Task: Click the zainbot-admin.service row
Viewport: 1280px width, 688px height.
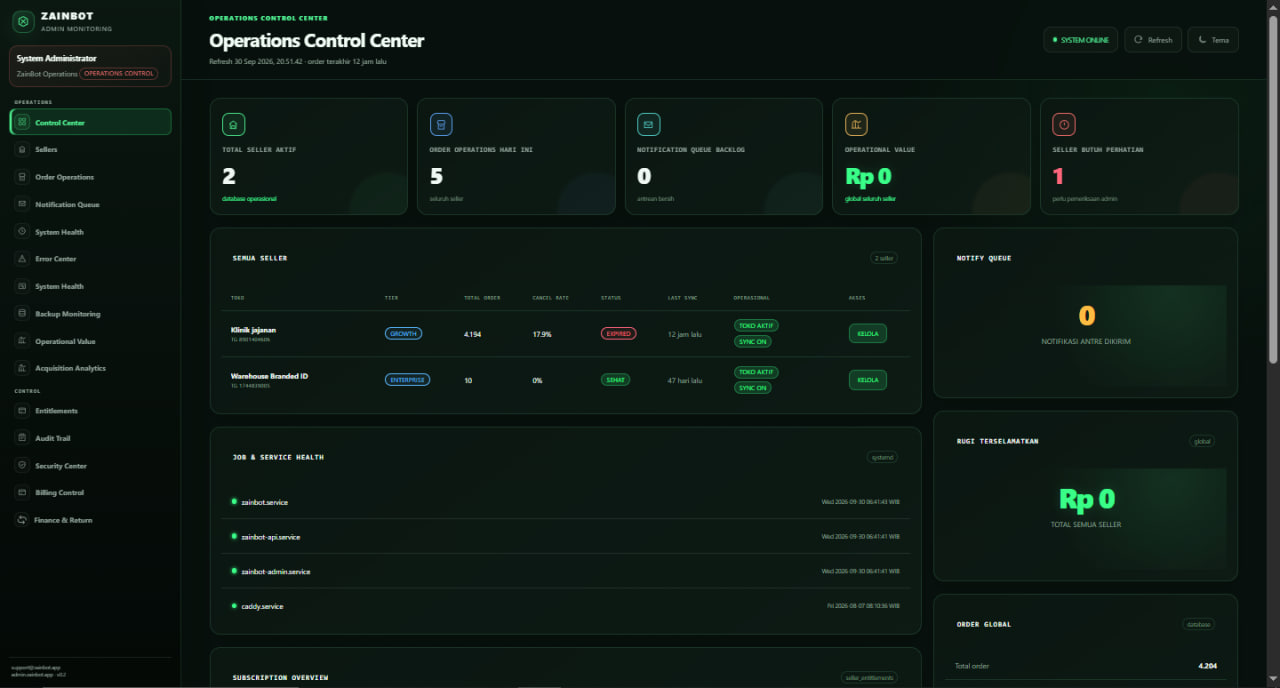Action: (565, 571)
